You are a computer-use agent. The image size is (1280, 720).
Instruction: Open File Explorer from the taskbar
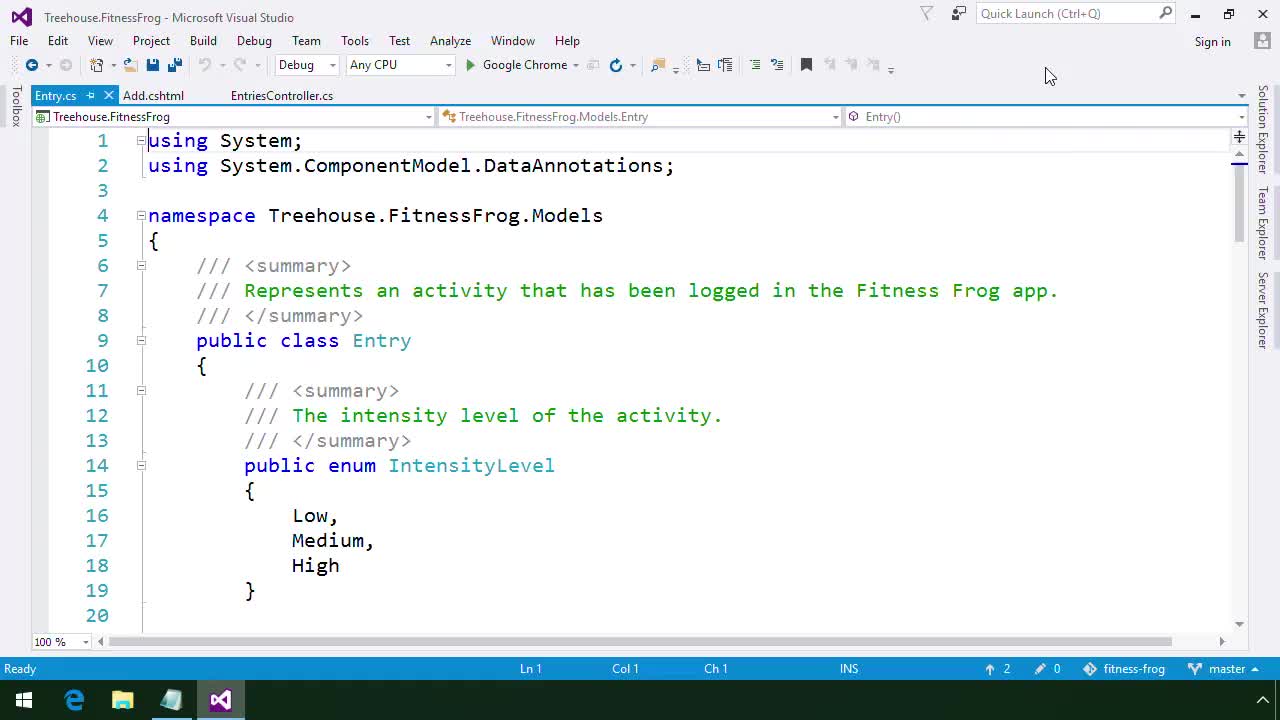tap(123, 700)
